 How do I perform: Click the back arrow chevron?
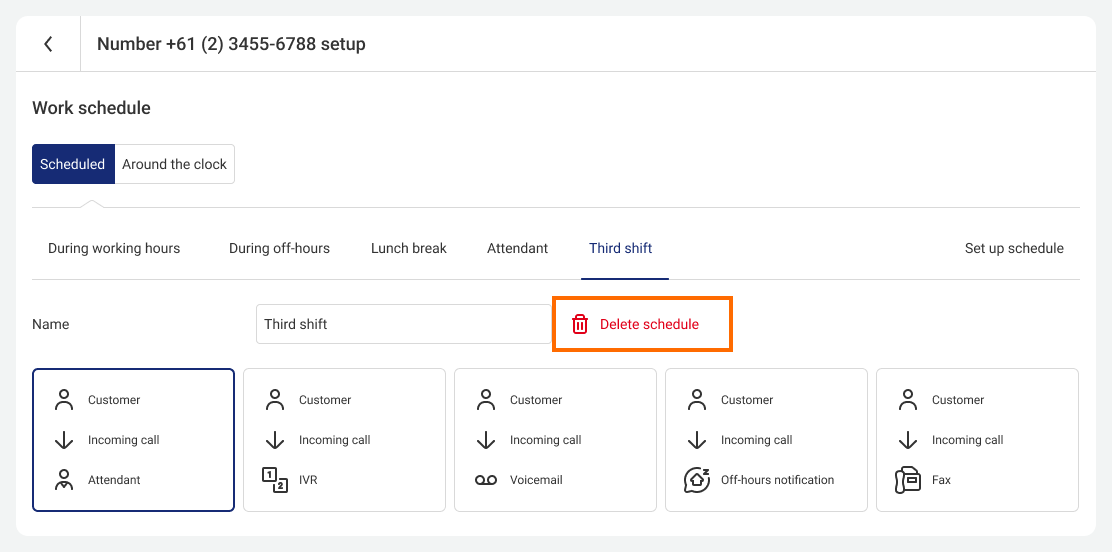pyautogui.click(x=48, y=44)
